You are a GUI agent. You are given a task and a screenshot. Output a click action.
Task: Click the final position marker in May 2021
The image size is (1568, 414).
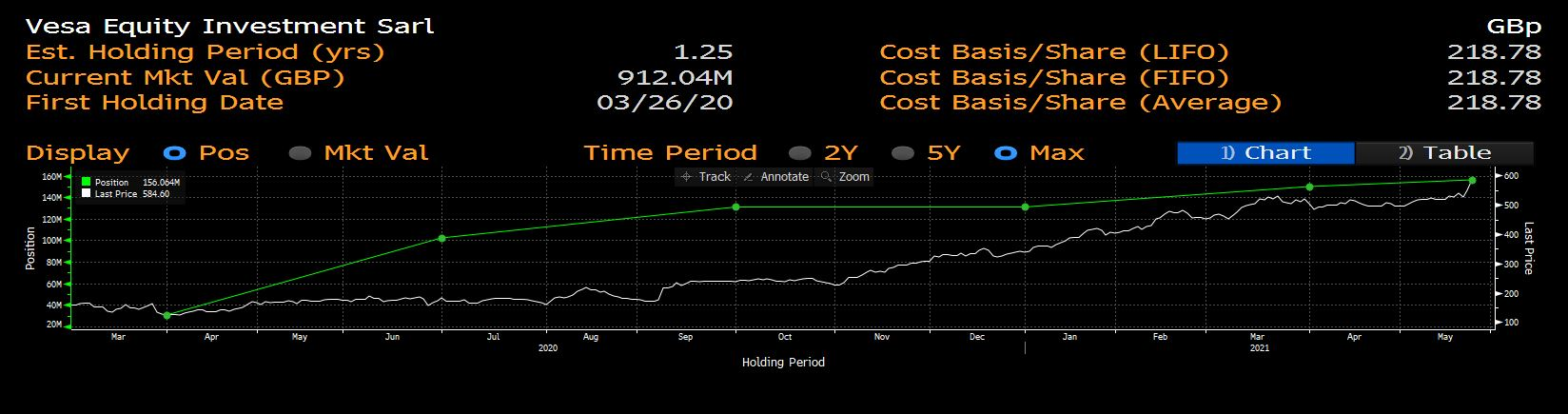point(1472,180)
